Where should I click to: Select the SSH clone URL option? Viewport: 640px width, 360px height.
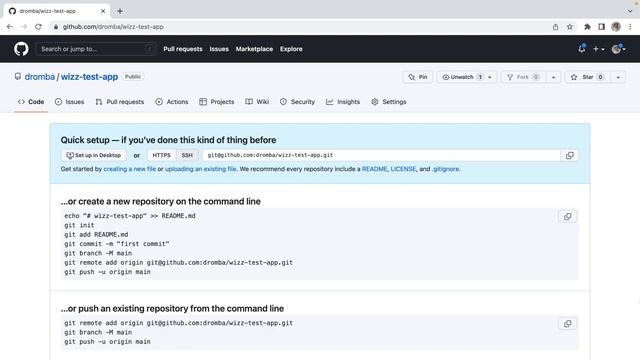coord(187,155)
